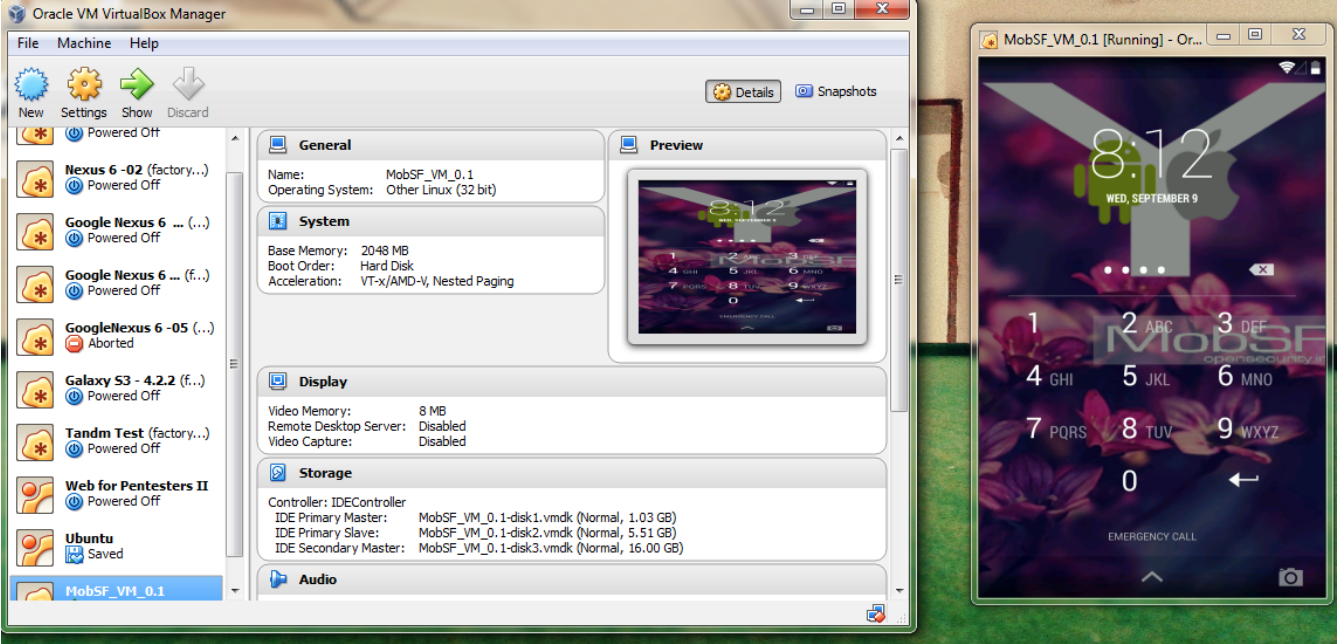Click the details pane scrollbar down arrow
1340x644 pixels.
point(899,591)
